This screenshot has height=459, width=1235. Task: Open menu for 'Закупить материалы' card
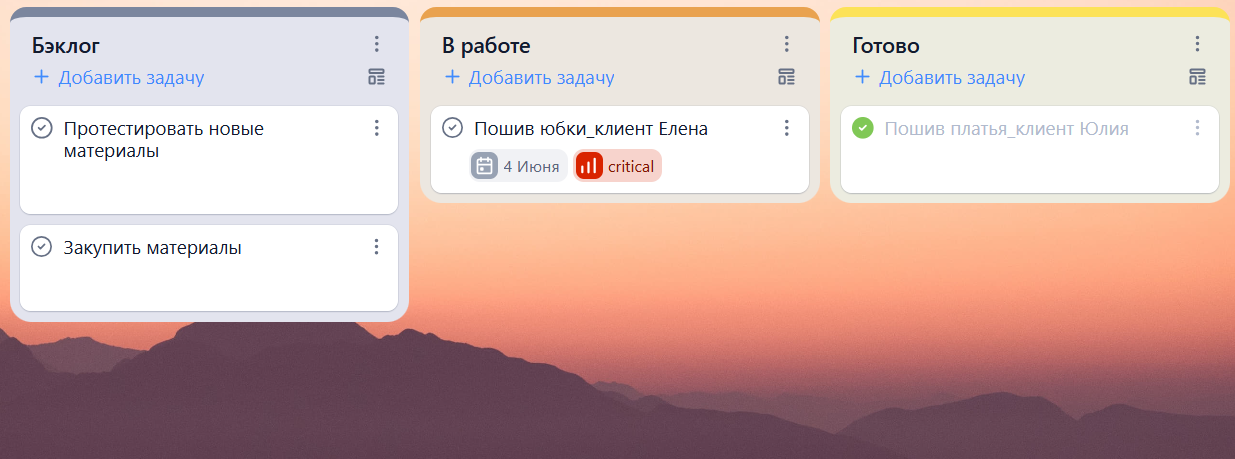377,247
